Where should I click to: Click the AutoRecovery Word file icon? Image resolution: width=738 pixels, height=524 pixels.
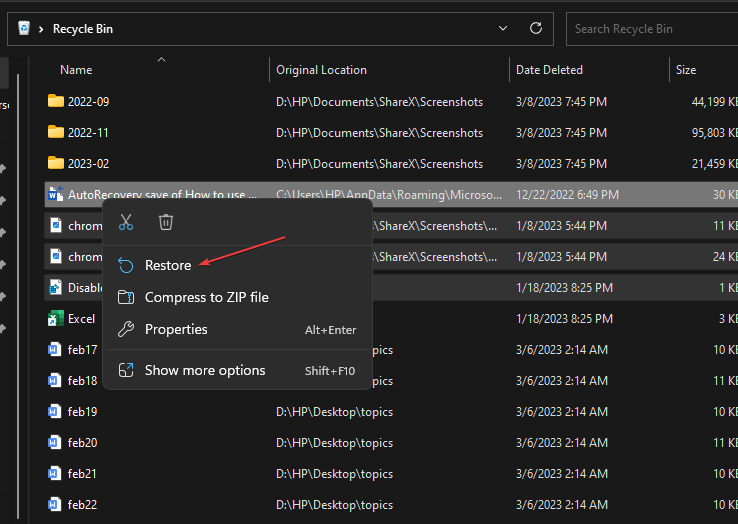pyautogui.click(x=56, y=194)
